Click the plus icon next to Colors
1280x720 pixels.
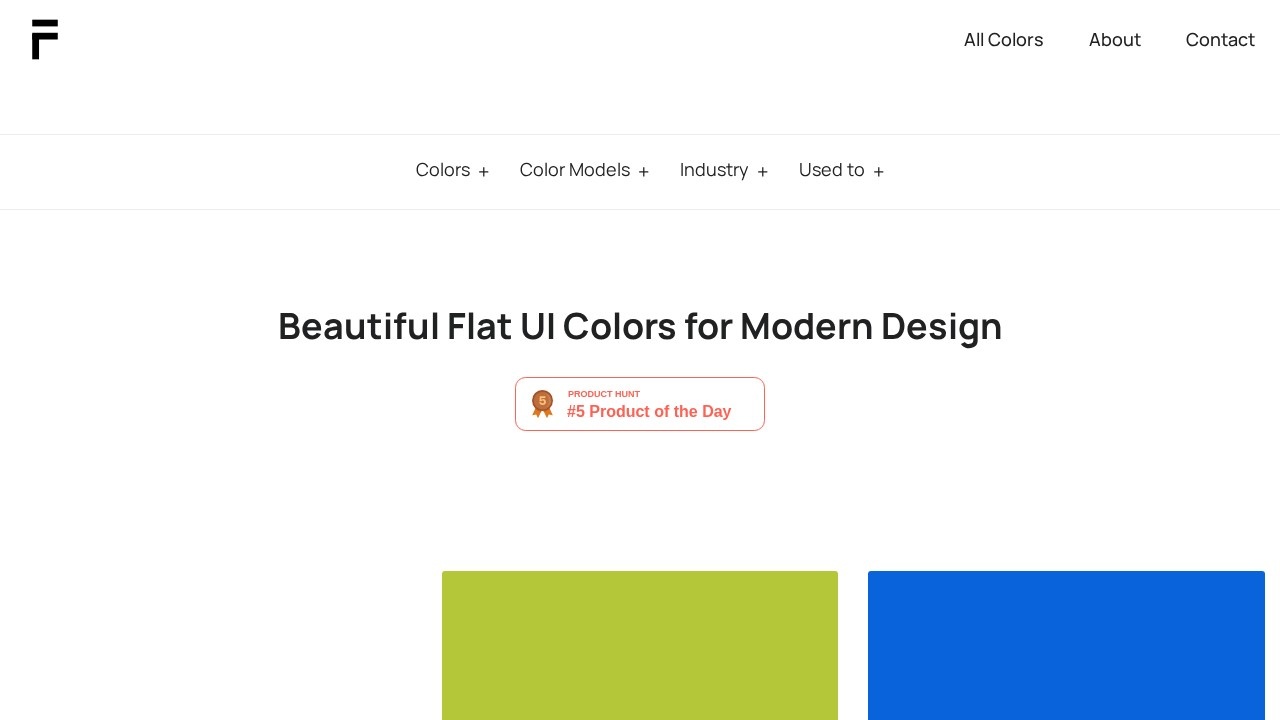click(484, 171)
